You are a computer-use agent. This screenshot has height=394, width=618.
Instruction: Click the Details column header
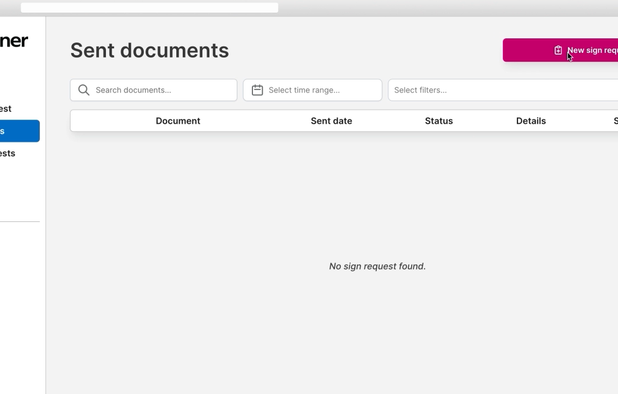click(531, 121)
